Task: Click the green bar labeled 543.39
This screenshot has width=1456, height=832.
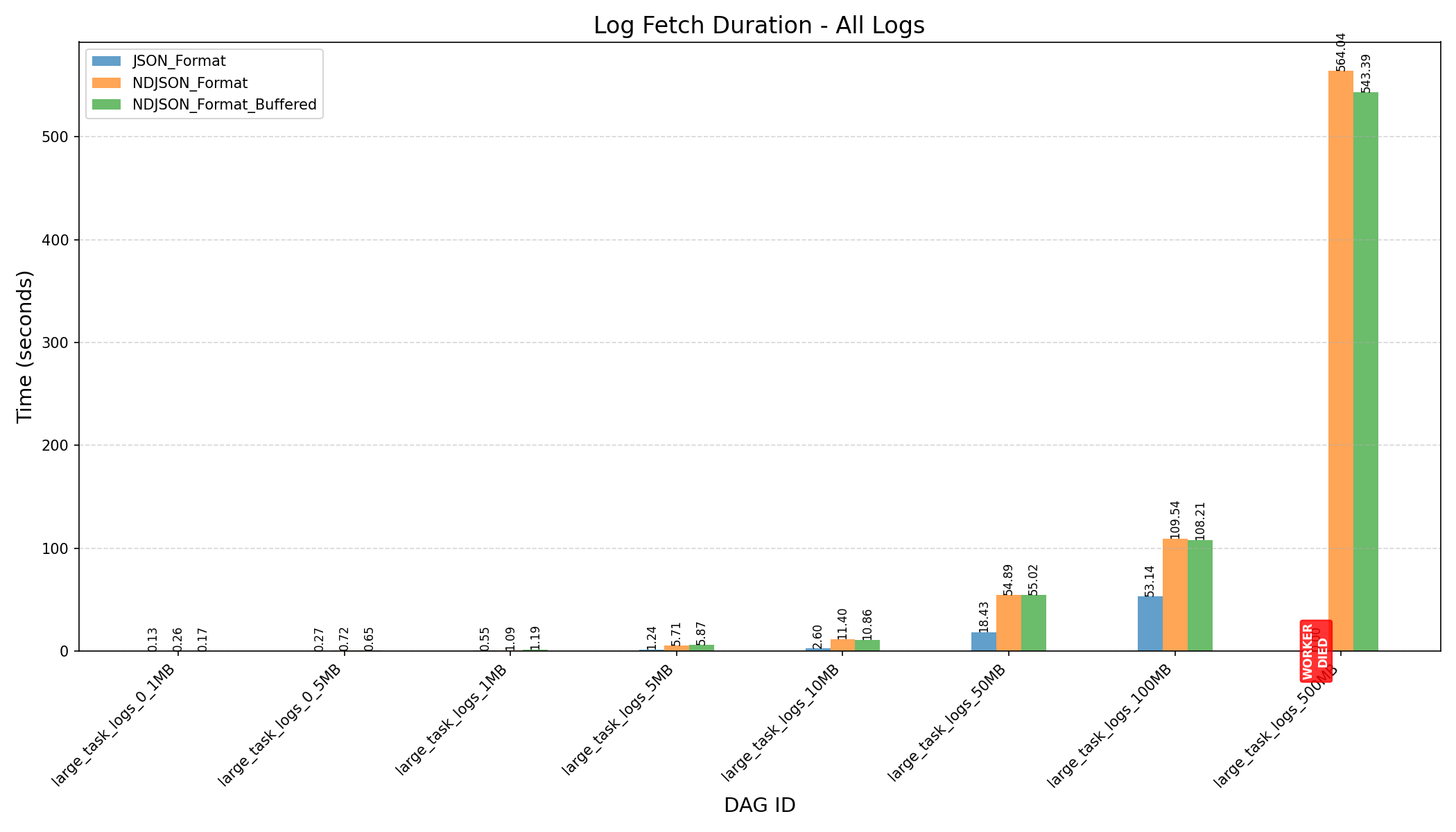Action: click(x=1365, y=371)
